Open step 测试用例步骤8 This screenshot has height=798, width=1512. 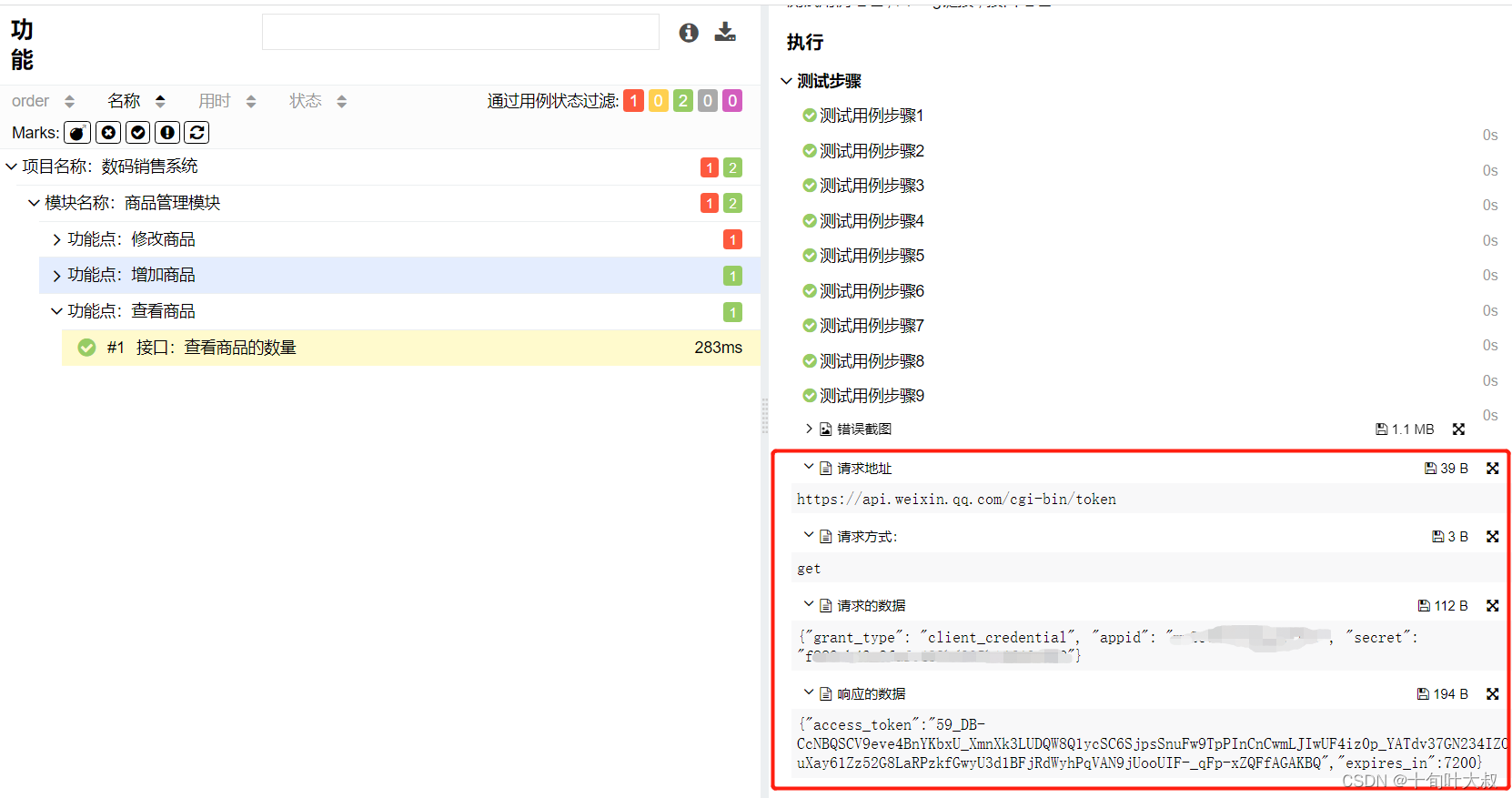[x=872, y=361]
